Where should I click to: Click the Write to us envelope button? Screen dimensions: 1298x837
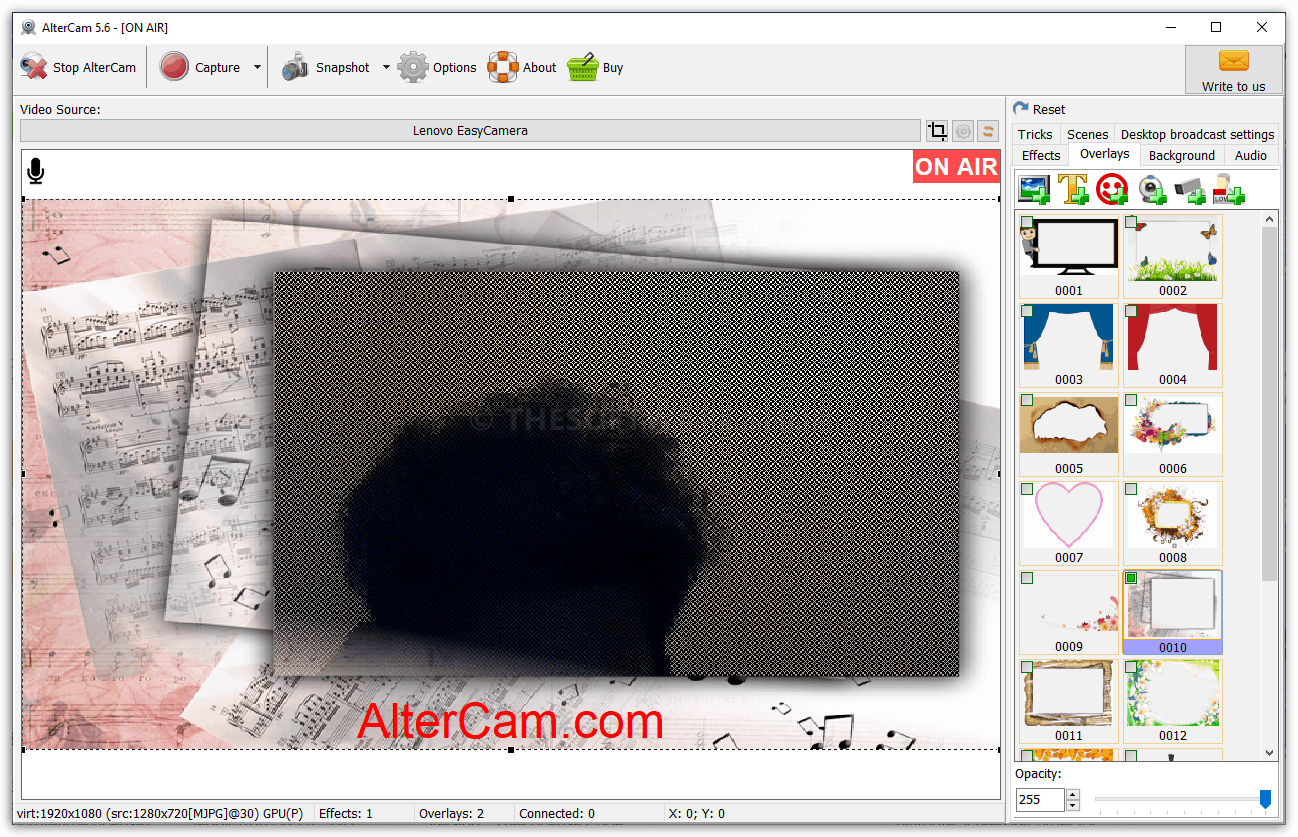[1233, 70]
